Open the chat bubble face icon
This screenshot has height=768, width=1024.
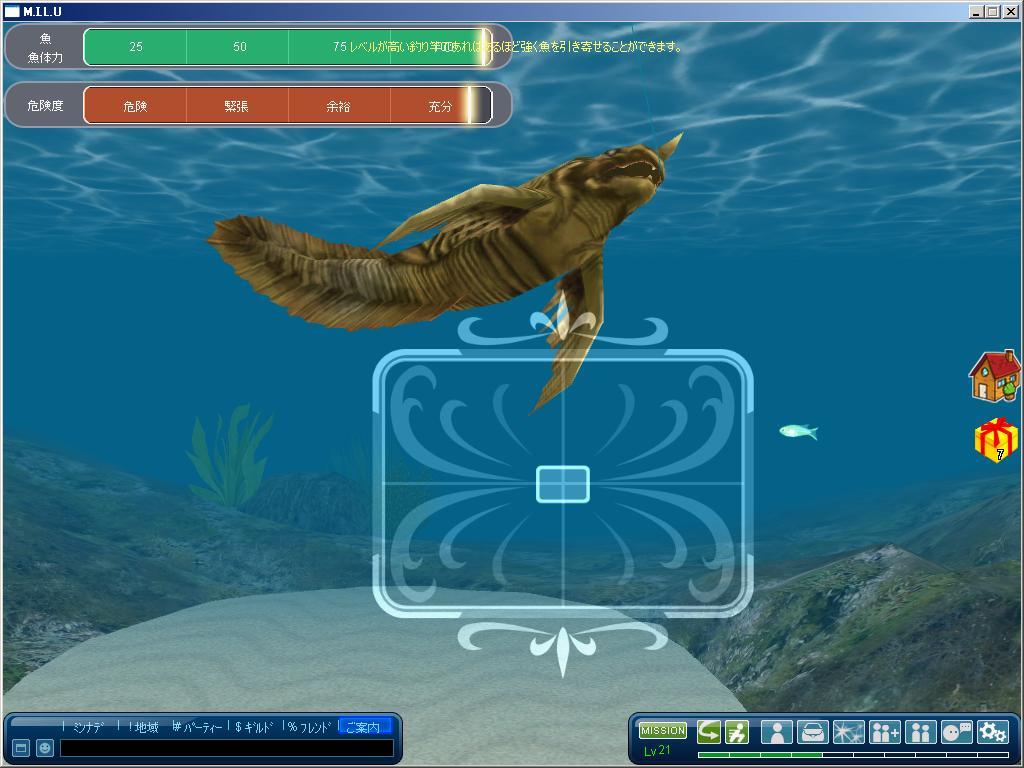point(957,732)
